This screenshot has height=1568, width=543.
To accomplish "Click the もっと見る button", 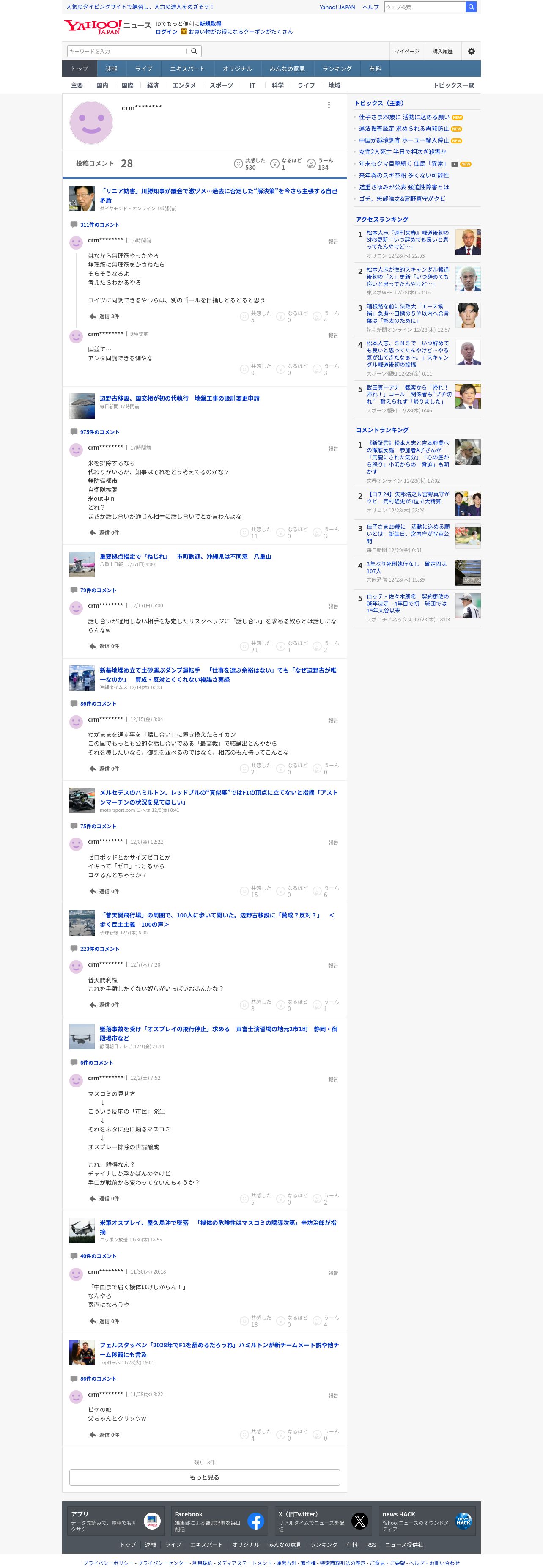I will [205, 1477].
